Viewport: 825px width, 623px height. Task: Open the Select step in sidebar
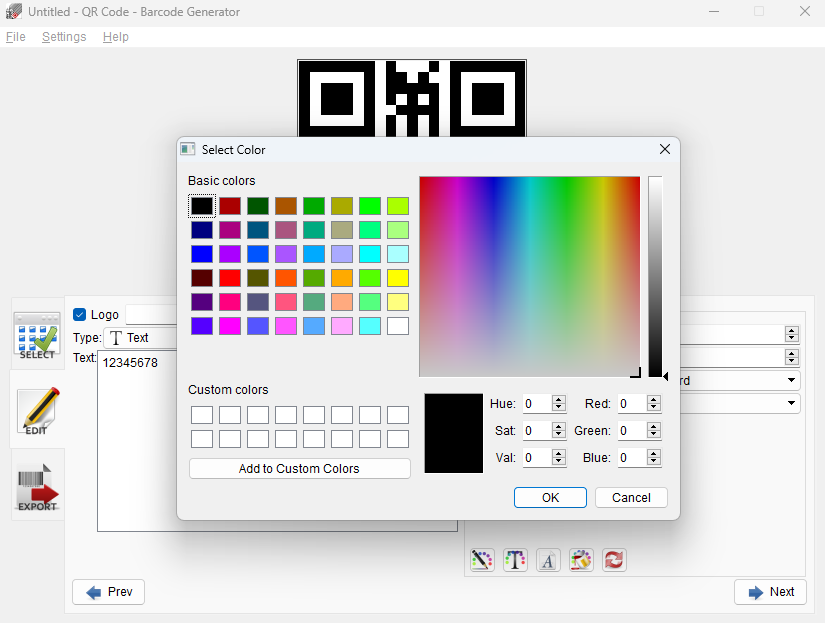pos(37,334)
